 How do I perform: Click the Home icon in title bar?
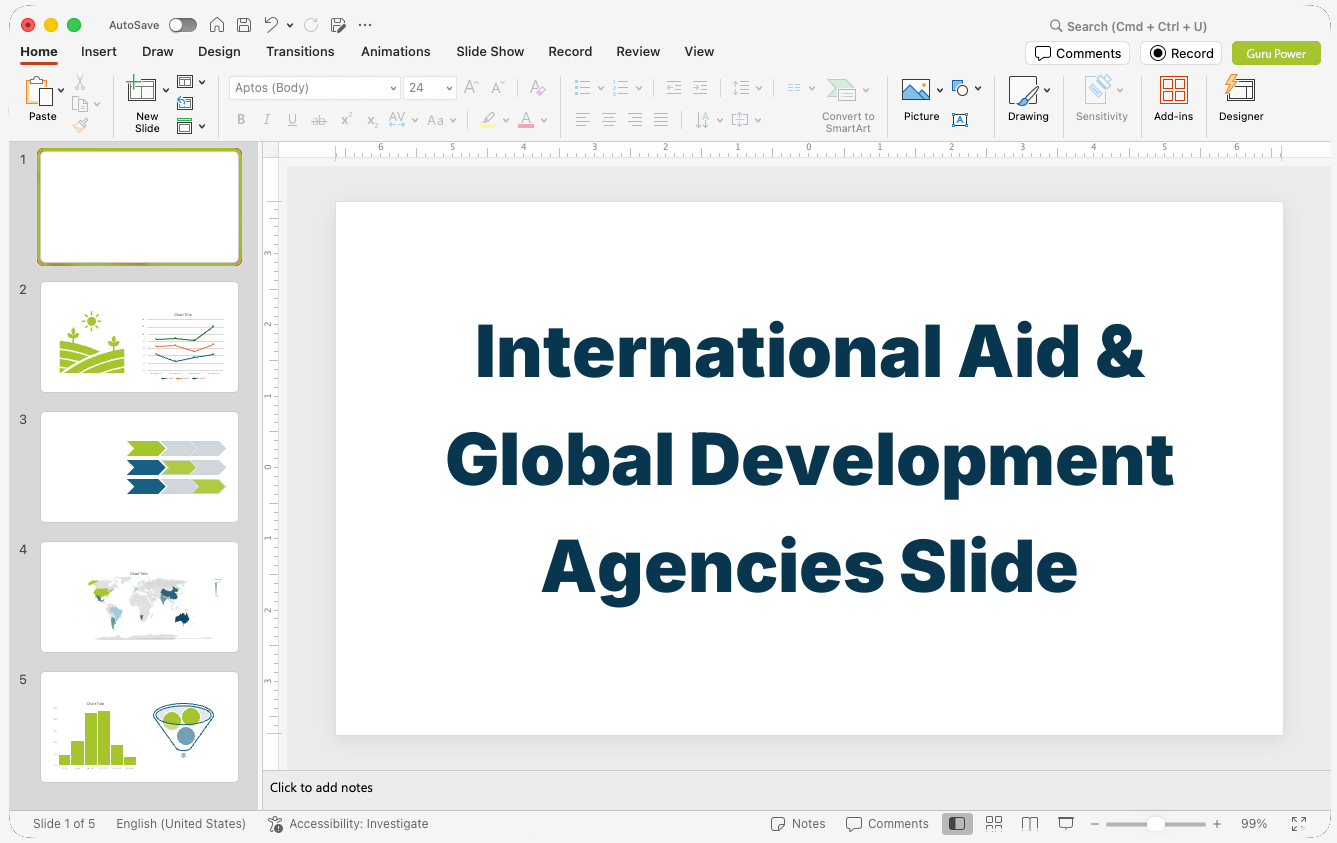[x=216, y=25]
